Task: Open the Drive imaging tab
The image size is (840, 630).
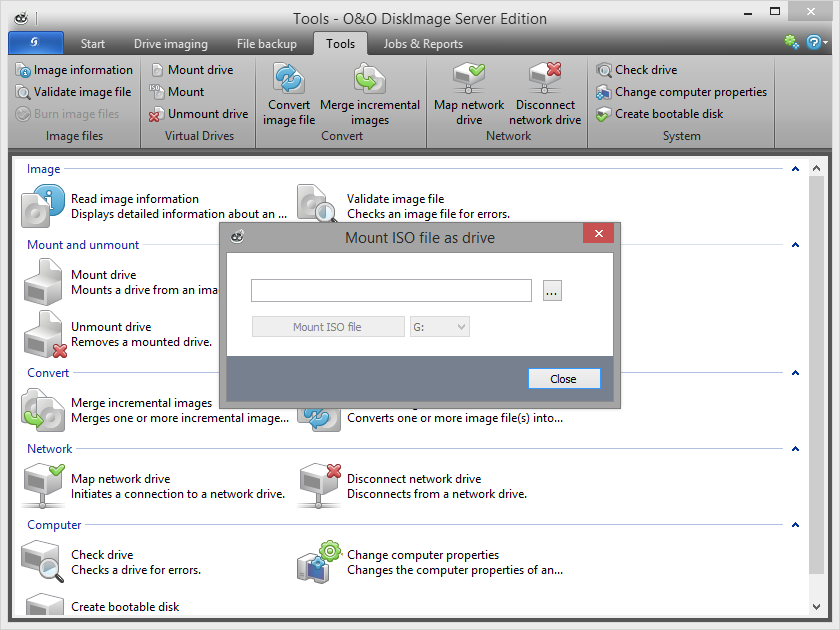Action: [171, 43]
